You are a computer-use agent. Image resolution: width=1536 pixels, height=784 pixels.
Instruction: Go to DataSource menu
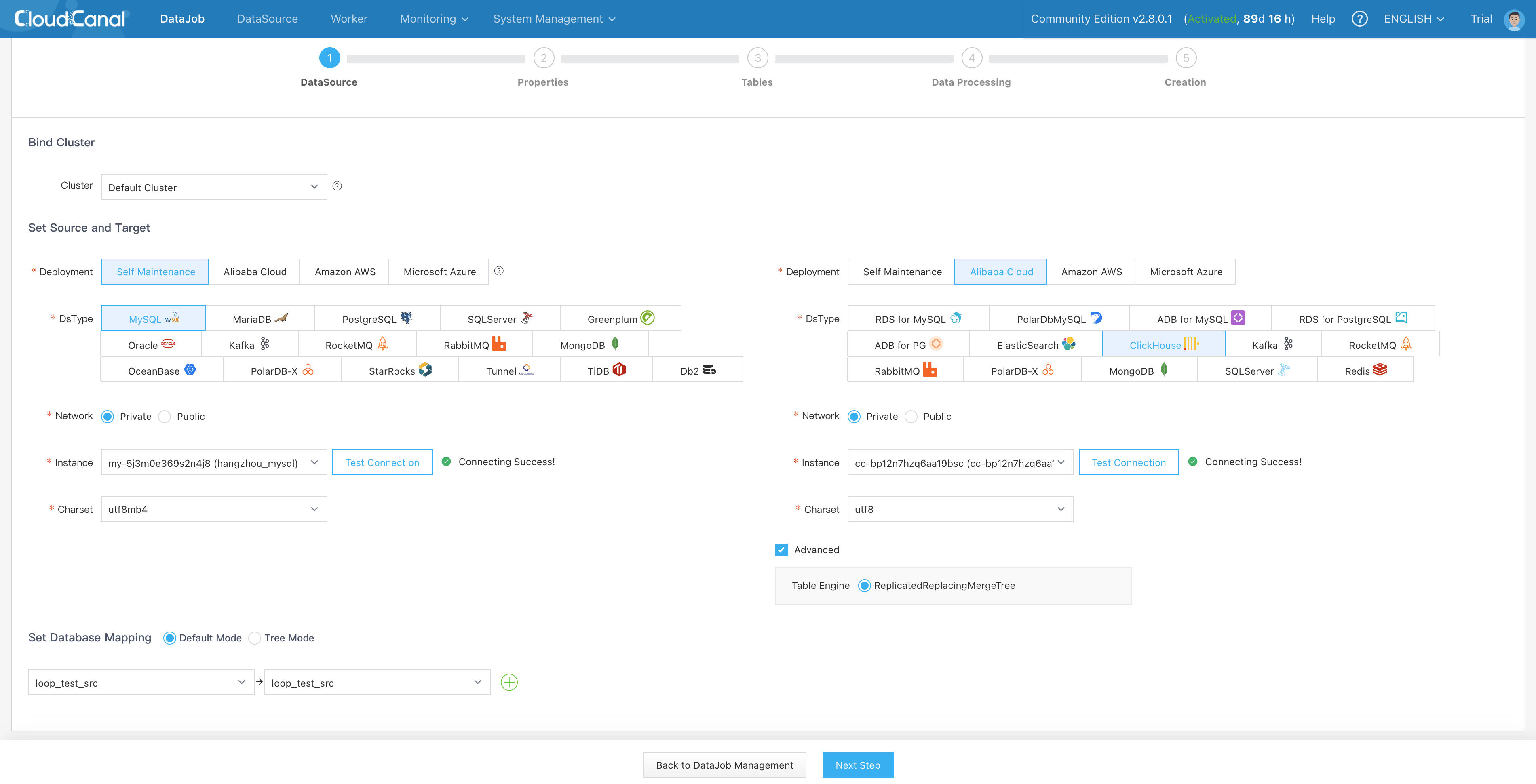click(x=268, y=19)
